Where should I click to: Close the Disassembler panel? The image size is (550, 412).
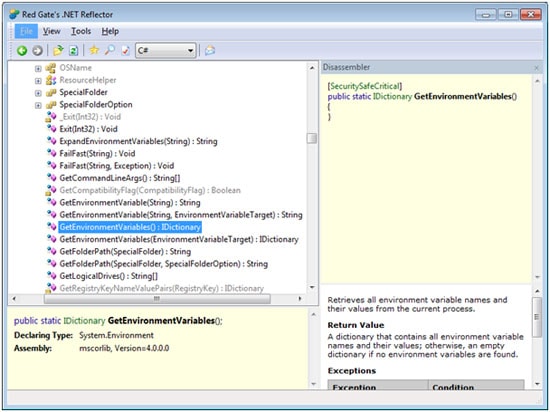[x=536, y=68]
